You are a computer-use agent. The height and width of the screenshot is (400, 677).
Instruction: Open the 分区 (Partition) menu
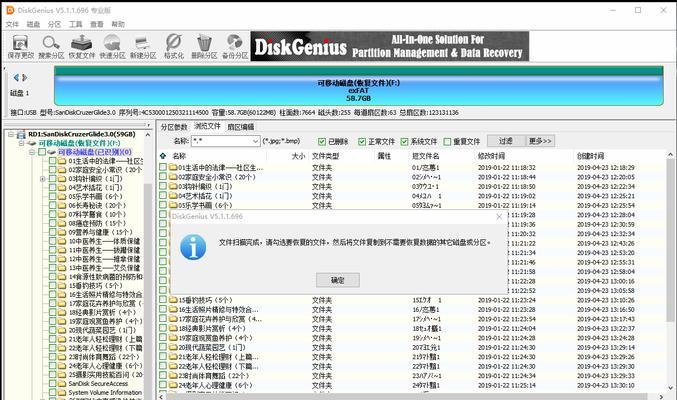tap(54, 24)
